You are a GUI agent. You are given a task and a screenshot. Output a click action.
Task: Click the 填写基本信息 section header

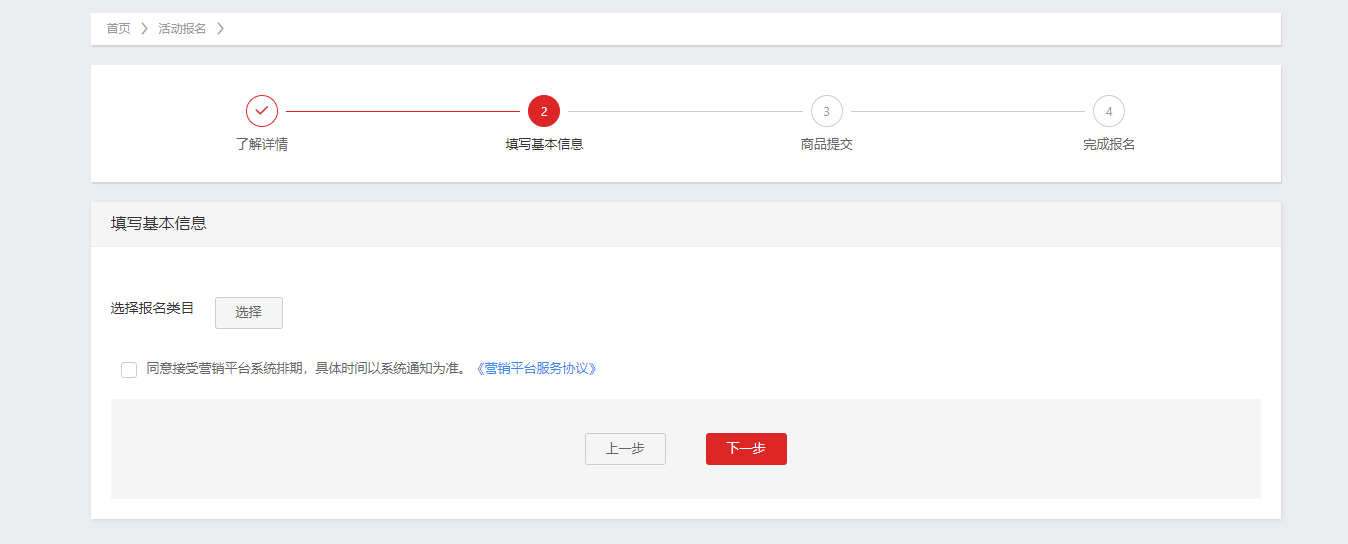[159, 224]
